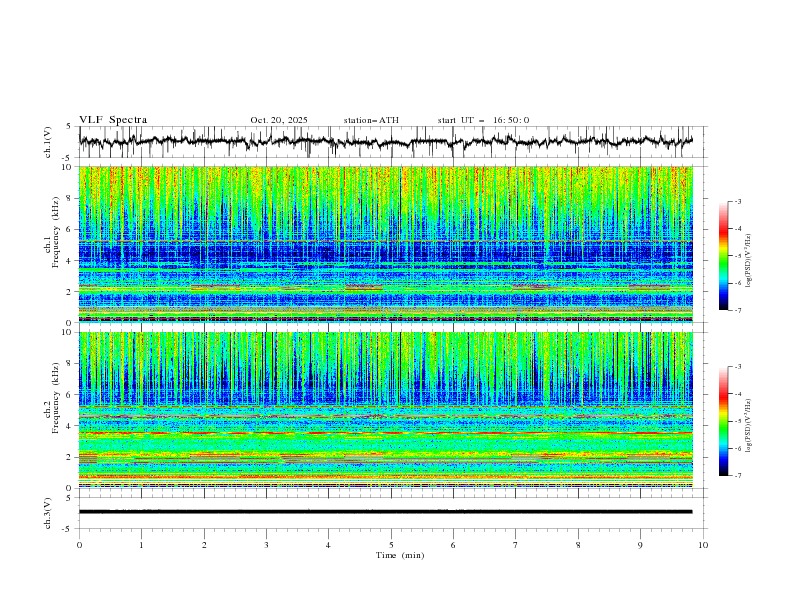The height and width of the screenshot is (612, 792).
Task: Click the time axis tick label '2'
Action: (x=204, y=545)
